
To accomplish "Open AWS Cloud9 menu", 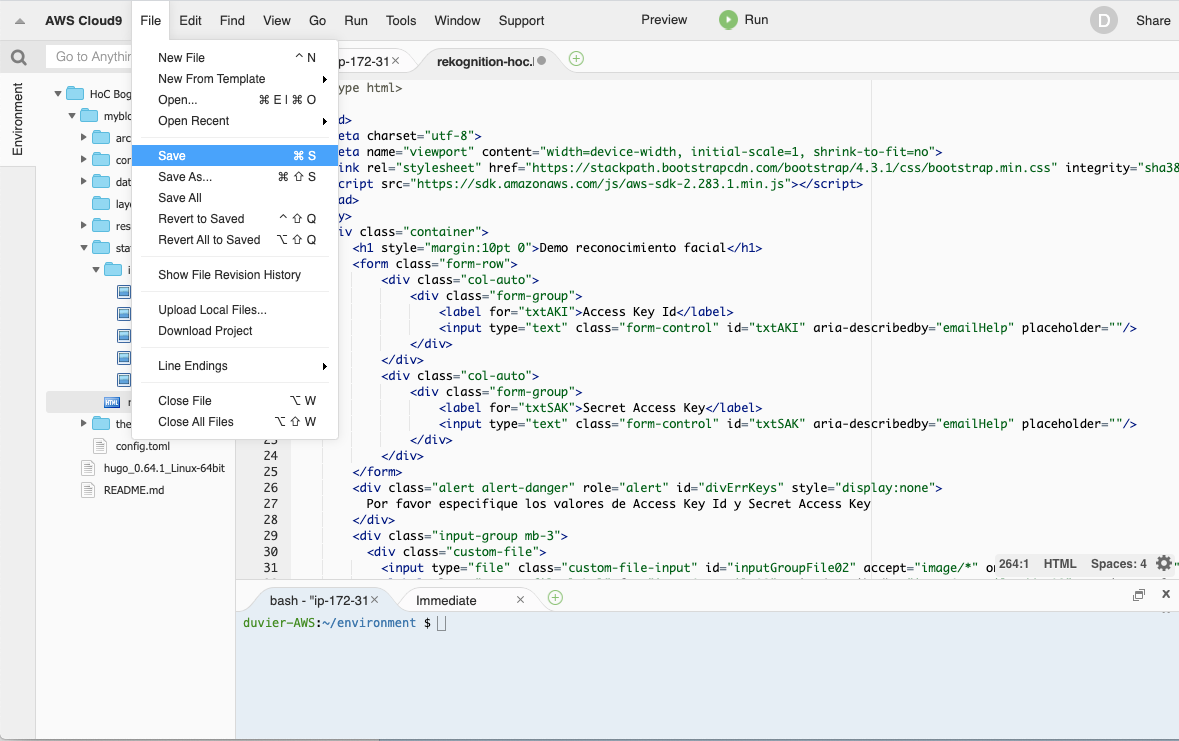I will (x=83, y=21).
